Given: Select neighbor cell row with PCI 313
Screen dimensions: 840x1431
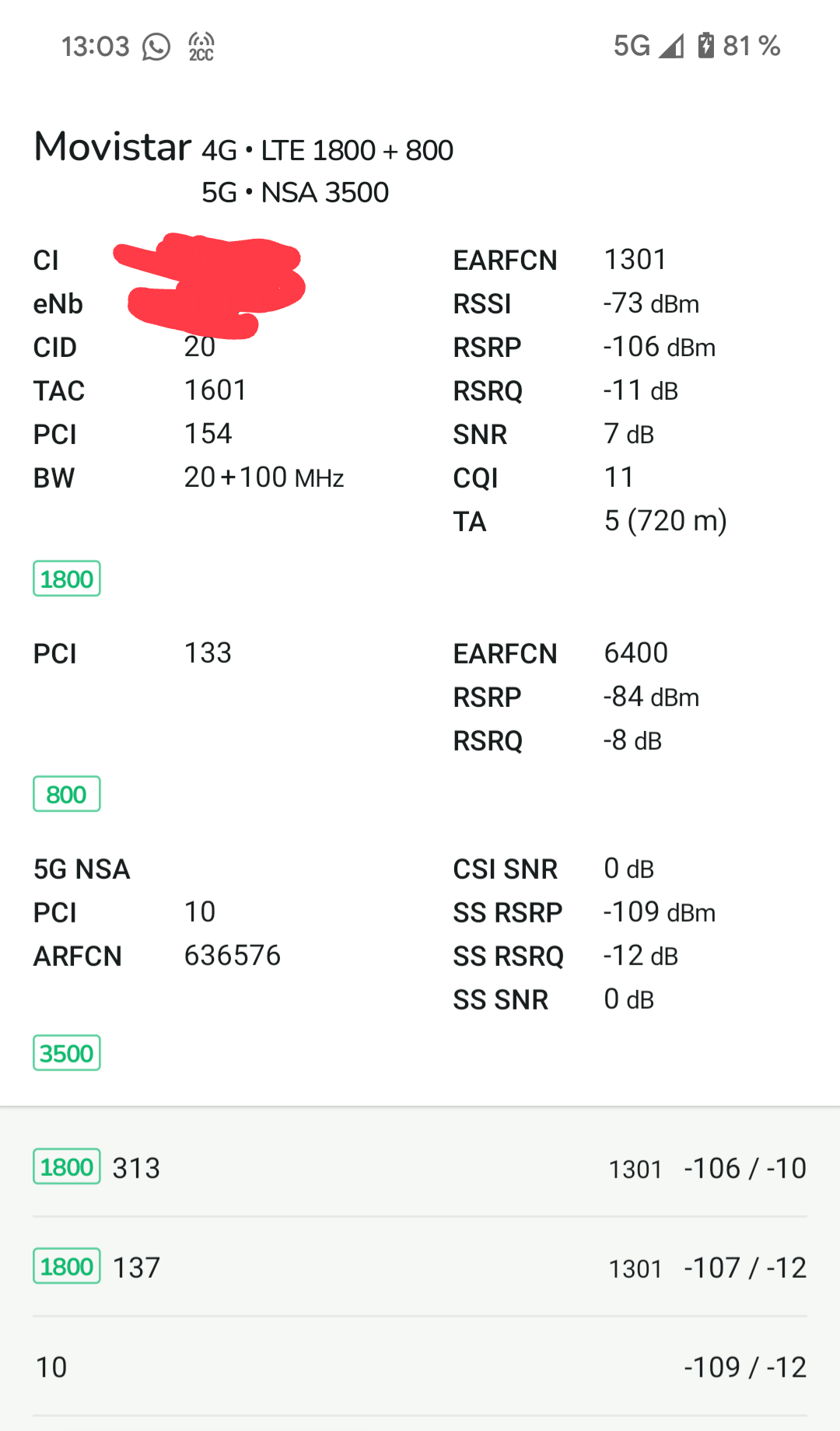Looking at the screenshot, I should [x=420, y=1167].
